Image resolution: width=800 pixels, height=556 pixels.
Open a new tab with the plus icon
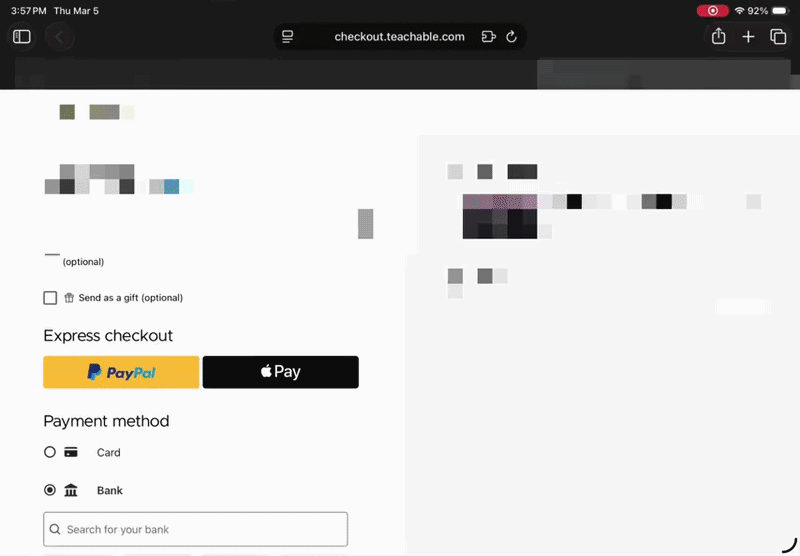point(748,37)
